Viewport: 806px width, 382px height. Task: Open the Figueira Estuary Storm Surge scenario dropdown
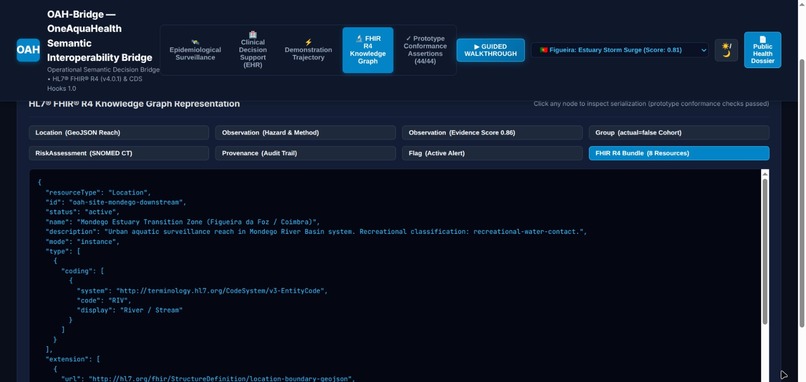click(619, 50)
